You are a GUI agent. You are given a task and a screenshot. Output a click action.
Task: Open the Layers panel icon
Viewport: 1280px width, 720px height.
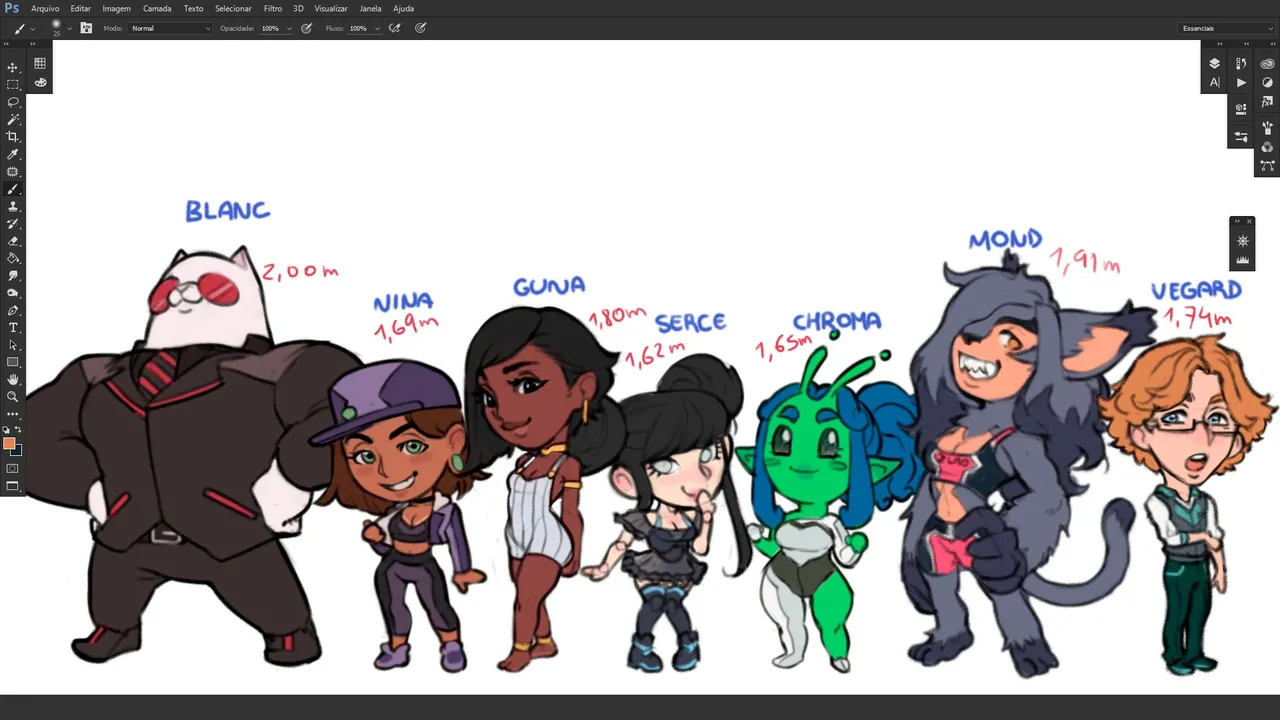coord(1215,64)
